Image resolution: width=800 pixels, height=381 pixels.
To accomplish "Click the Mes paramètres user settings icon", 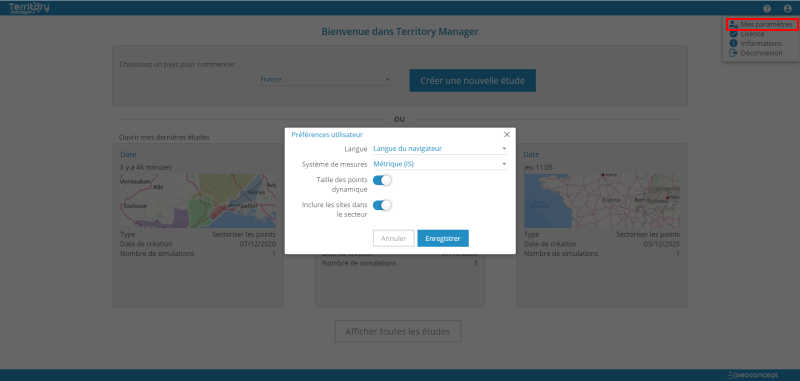I will pos(733,24).
